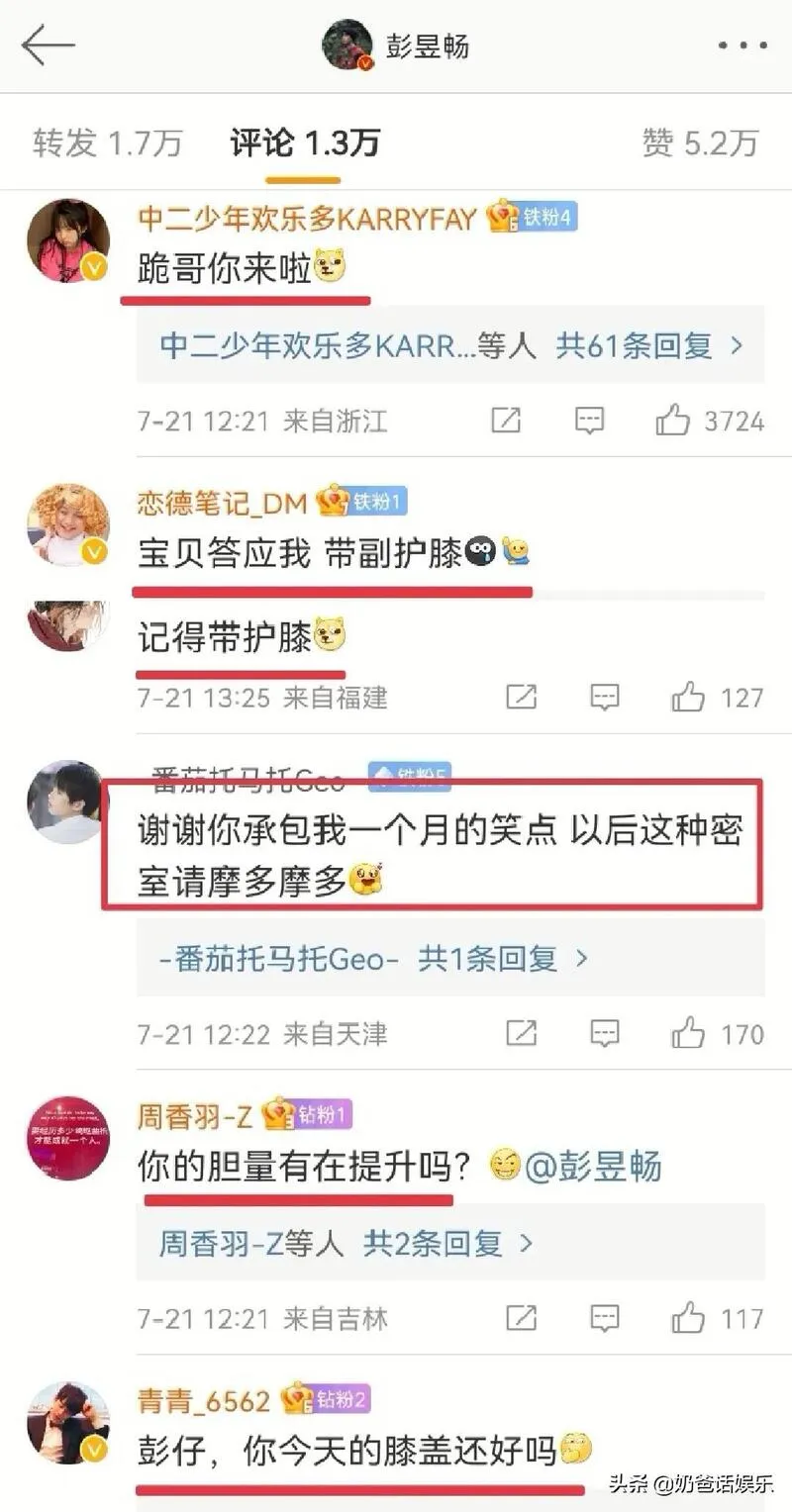This screenshot has height=1512, width=792.
Task: Reply to the comment from 福建
Action: click(x=604, y=697)
